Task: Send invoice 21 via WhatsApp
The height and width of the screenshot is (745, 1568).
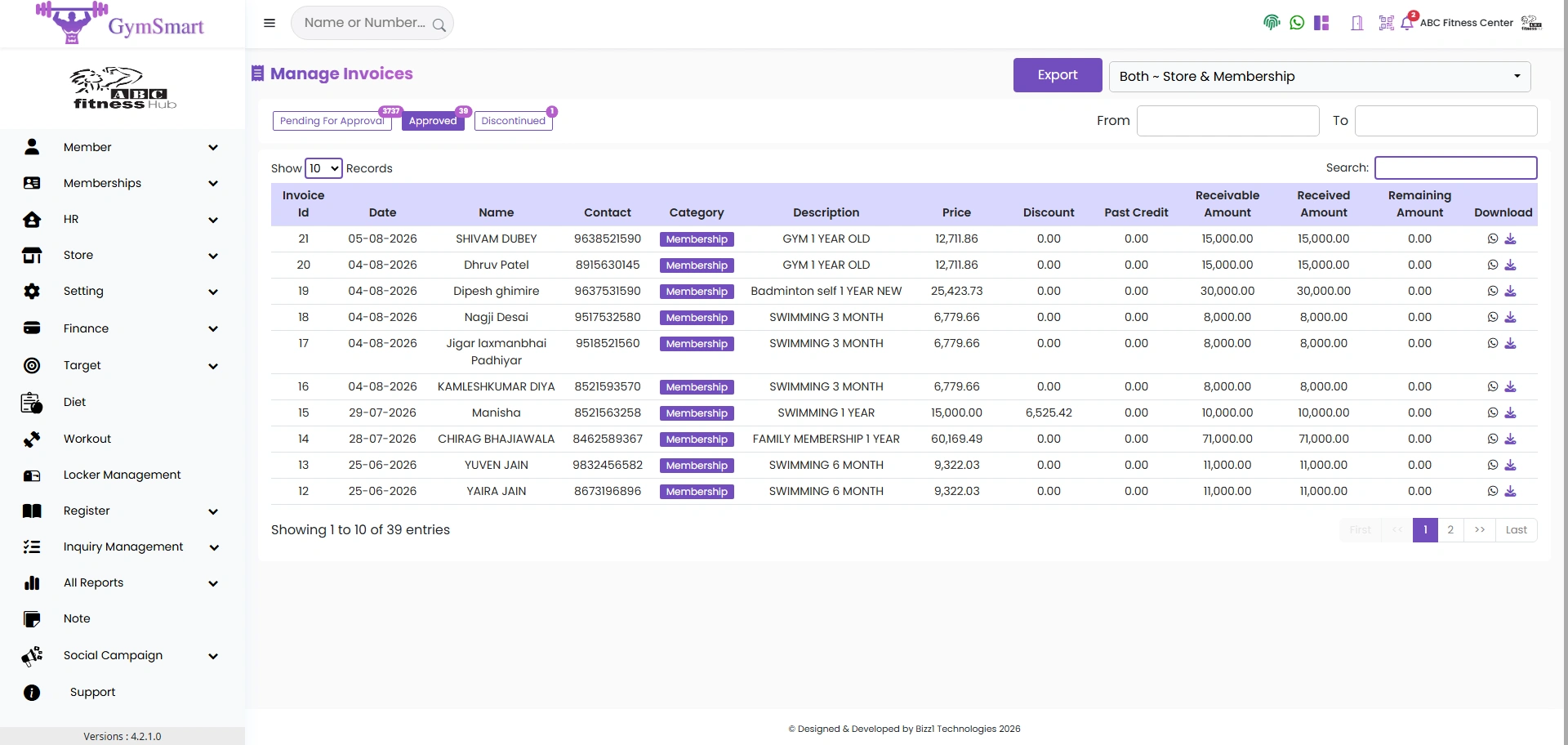Action: click(x=1493, y=239)
